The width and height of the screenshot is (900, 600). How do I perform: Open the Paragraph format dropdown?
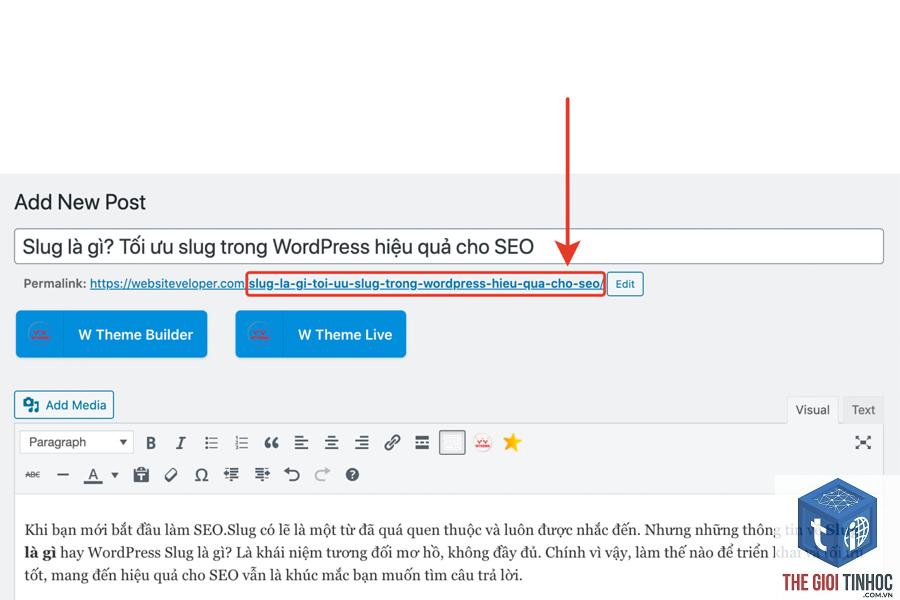tap(77, 442)
